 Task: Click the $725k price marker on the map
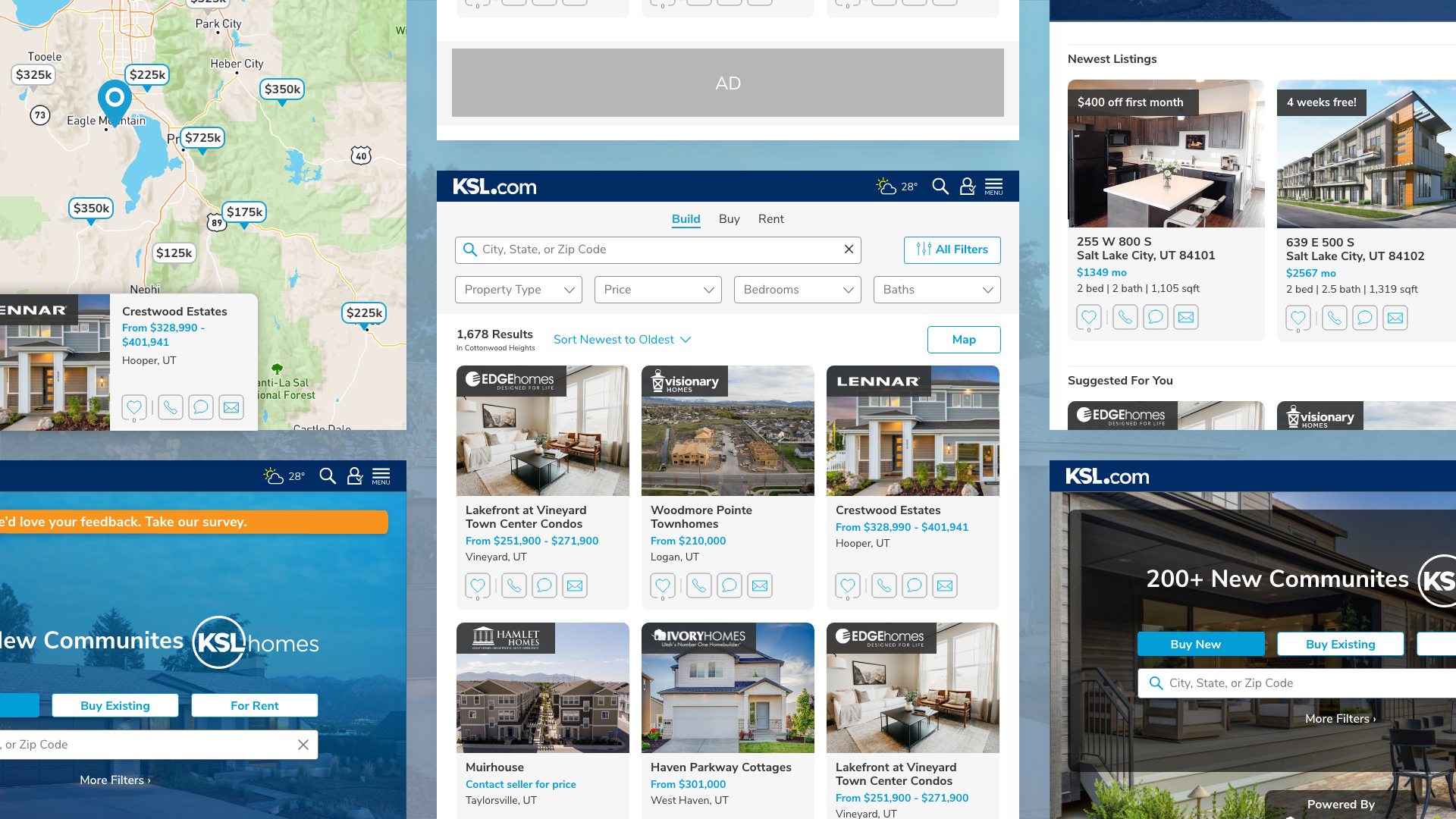pyautogui.click(x=202, y=138)
